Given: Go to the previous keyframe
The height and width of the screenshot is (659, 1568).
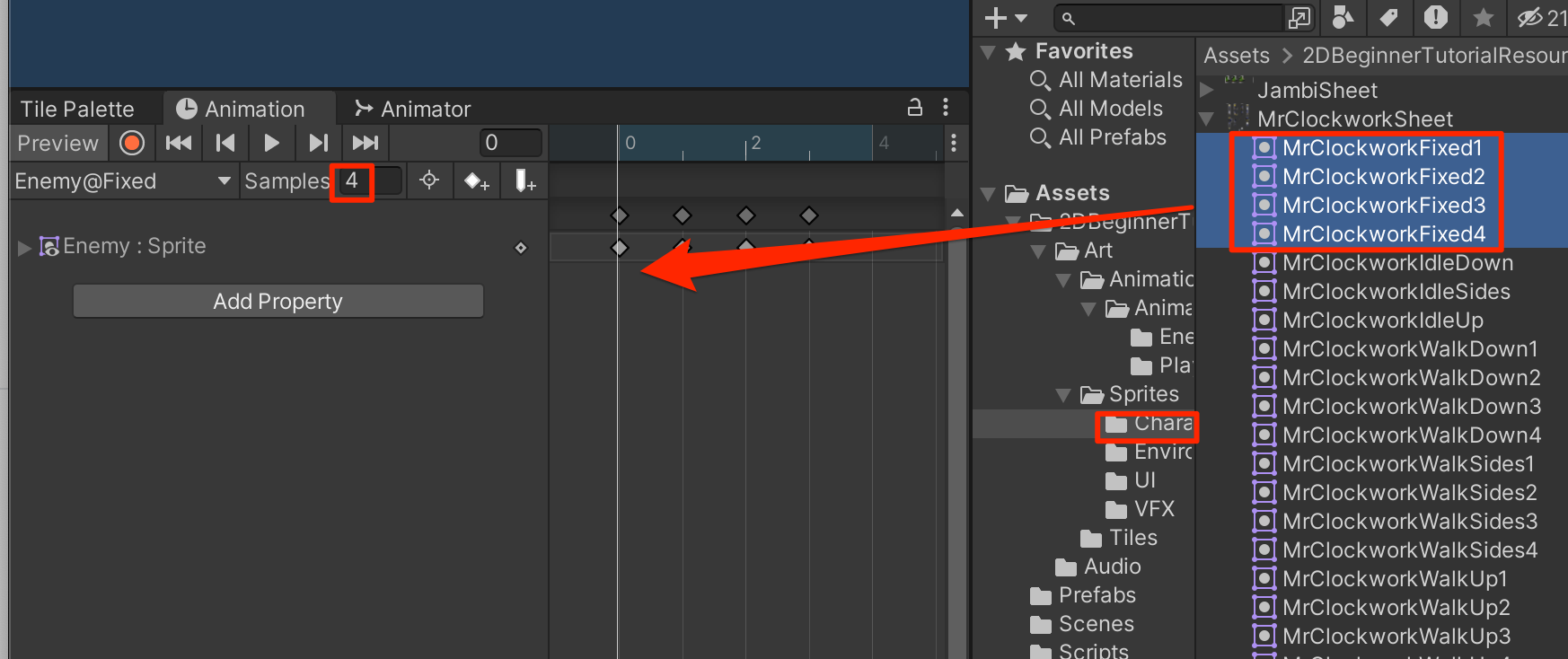Looking at the screenshot, I should point(225,143).
